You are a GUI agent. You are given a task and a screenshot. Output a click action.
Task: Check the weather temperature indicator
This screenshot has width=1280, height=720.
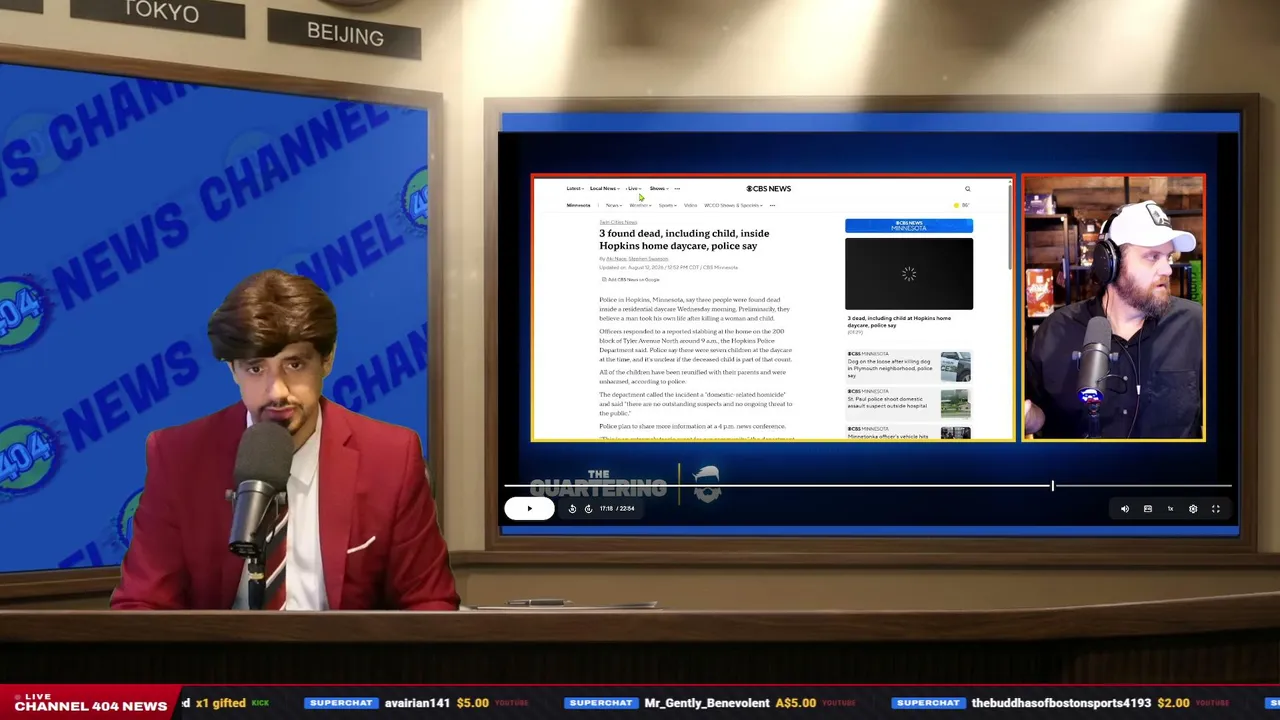tap(961, 205)
